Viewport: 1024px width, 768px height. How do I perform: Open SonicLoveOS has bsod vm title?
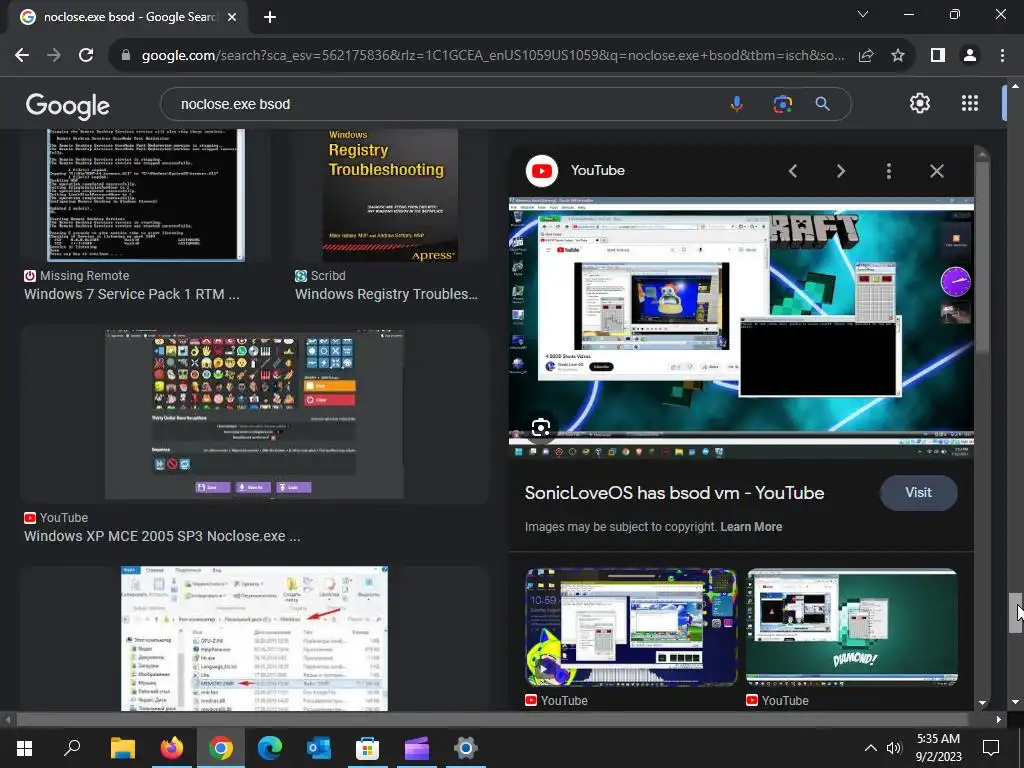click(674, 493)
